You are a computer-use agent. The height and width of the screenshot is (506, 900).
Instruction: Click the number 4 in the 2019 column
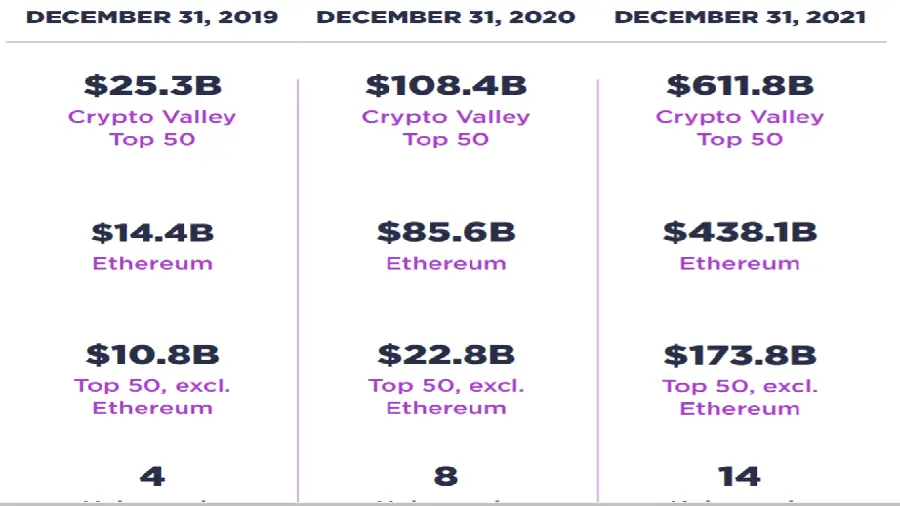coord(152,476)
